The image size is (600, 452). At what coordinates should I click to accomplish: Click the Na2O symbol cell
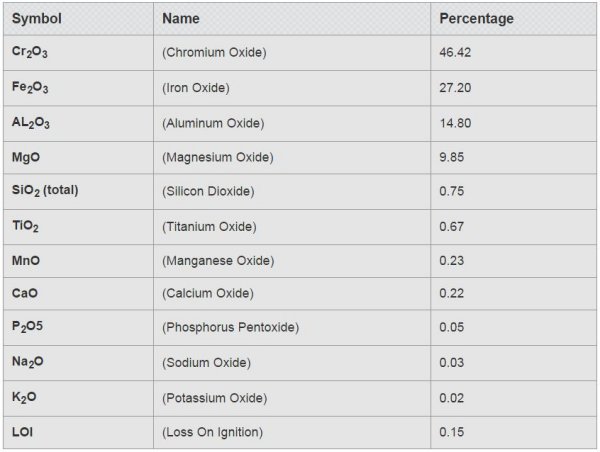[x=28, y=363]
